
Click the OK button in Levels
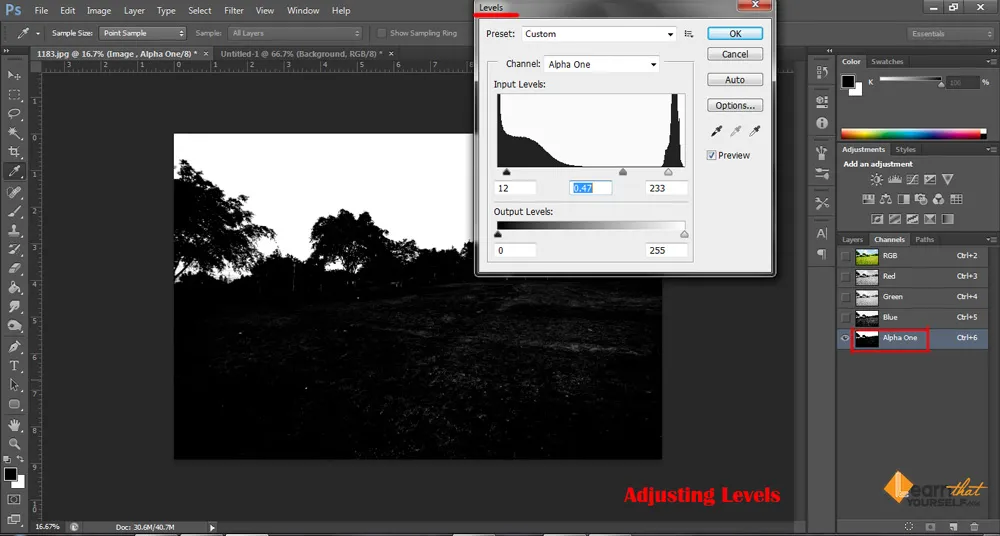(x=735, y=33)
